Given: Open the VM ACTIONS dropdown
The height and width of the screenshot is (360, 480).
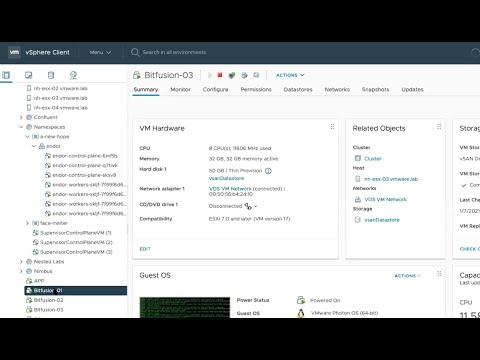Looking at the screenshot, I should coord(290,75).
